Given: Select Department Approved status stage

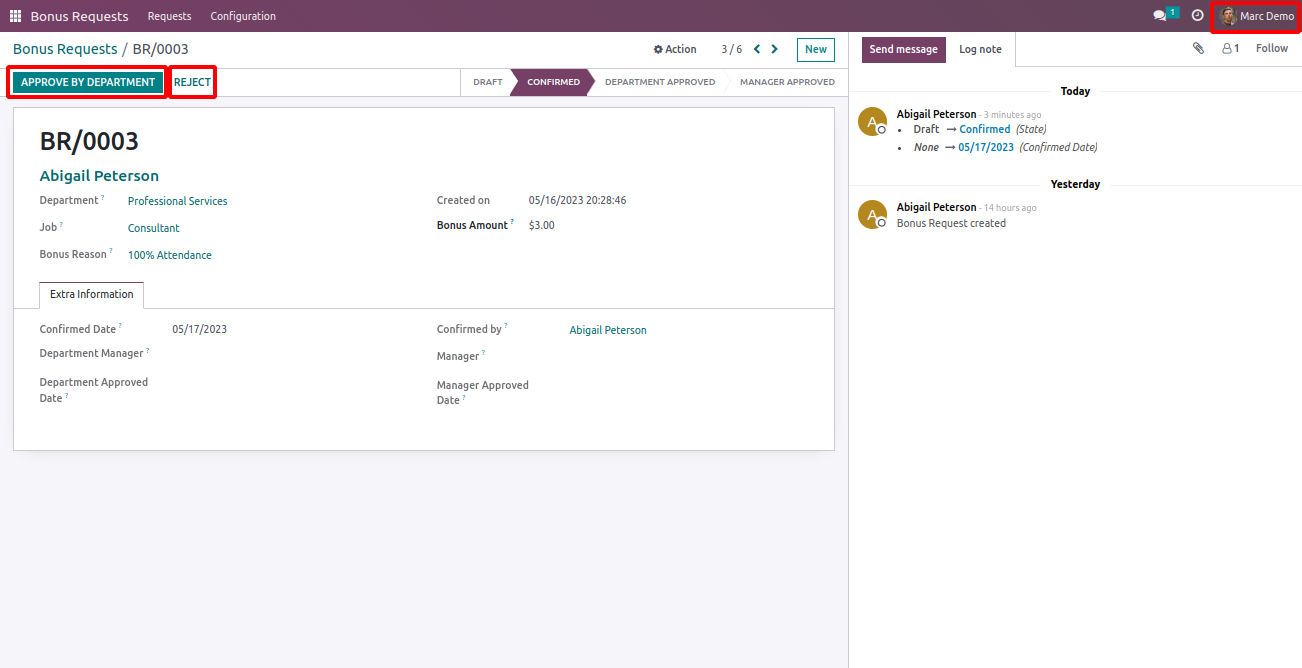Looking at the screenshot, I should (660, 82).
